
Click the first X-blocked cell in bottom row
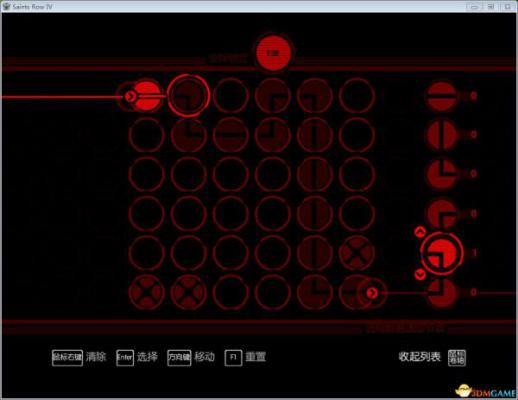tap(147, 292)
